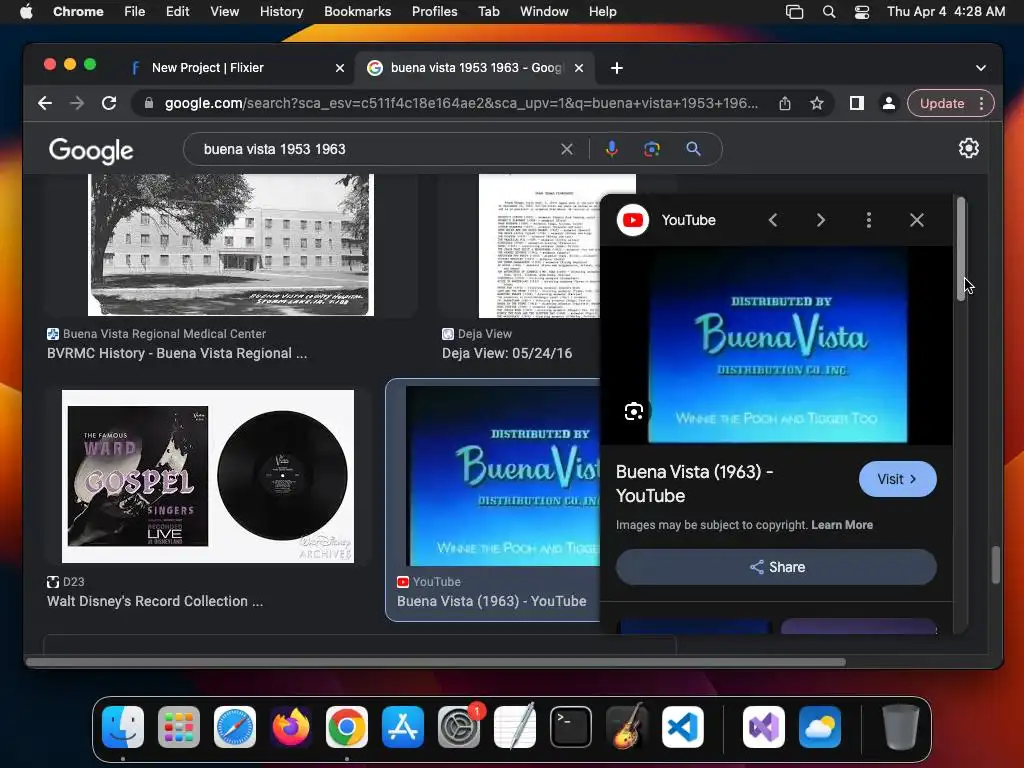Open the Trash in the Dock
This screenshot has width=1024, height=768.
pos(901,727)
